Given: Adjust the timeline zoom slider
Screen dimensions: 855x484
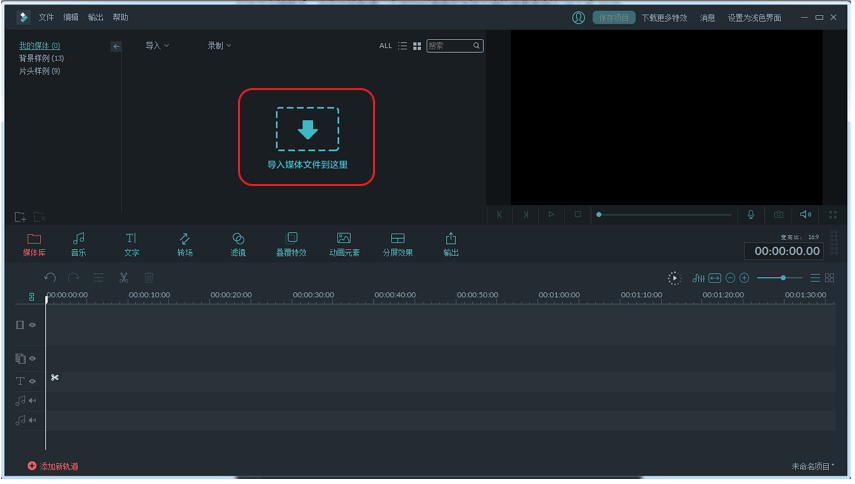Looking at the screenshot, I should pyautogui.click(x=780, y=278).
